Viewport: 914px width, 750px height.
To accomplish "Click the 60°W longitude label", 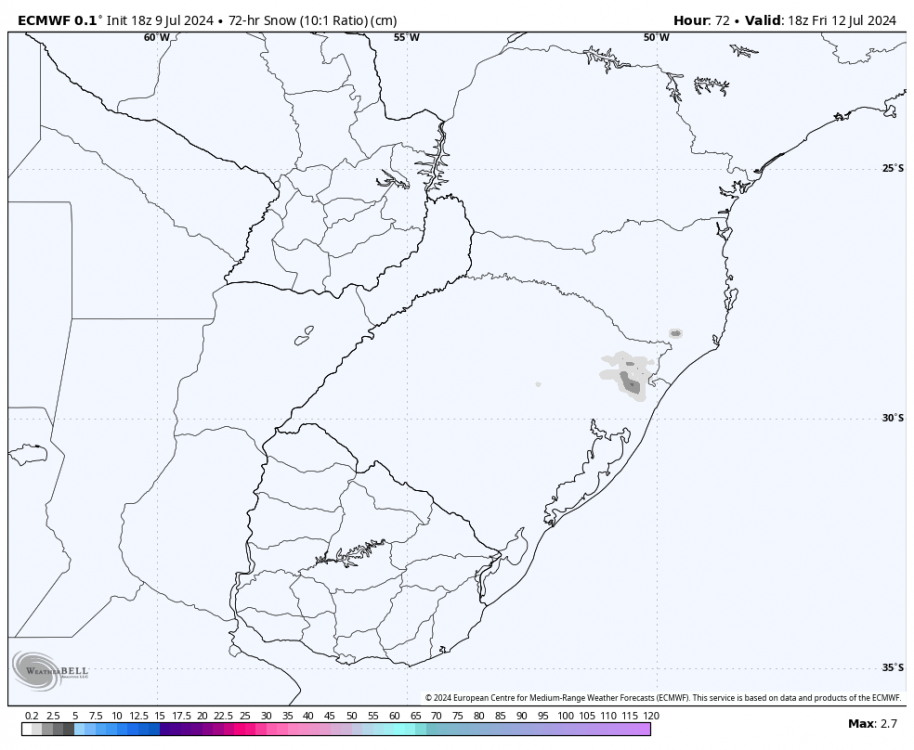I will (157, 38).
